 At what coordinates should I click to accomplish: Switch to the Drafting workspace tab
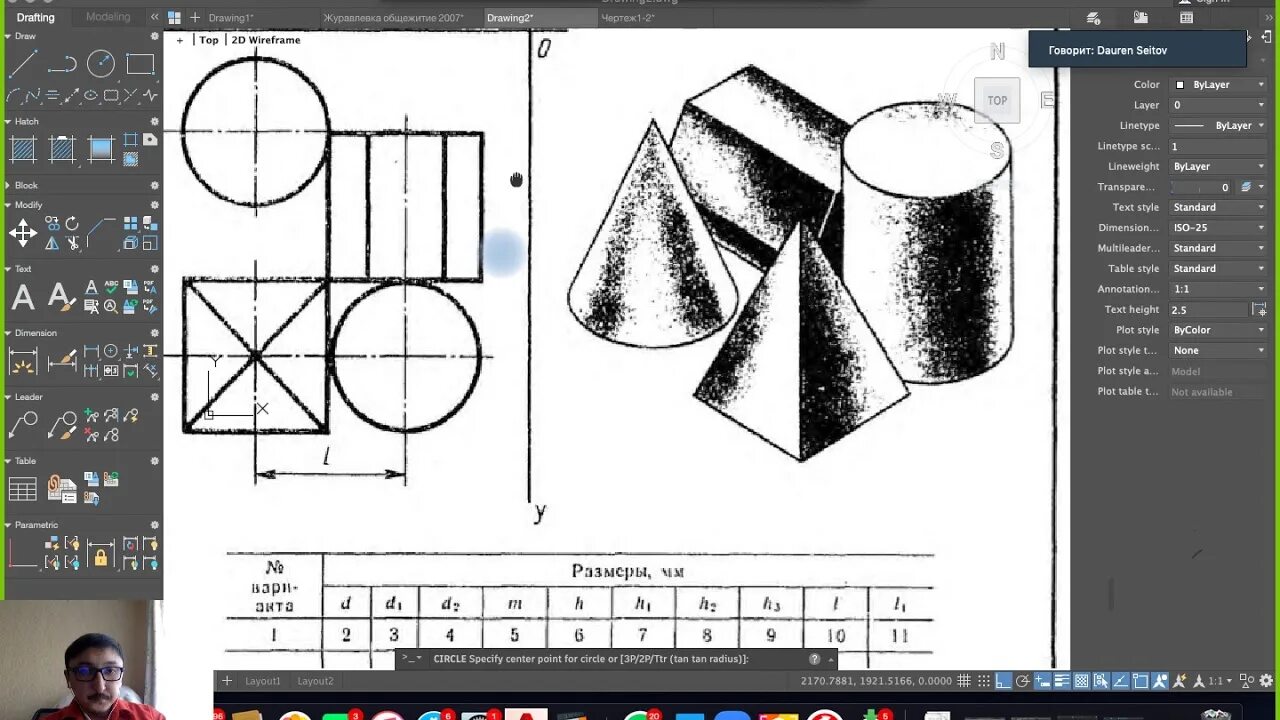(x=36, y=17)
